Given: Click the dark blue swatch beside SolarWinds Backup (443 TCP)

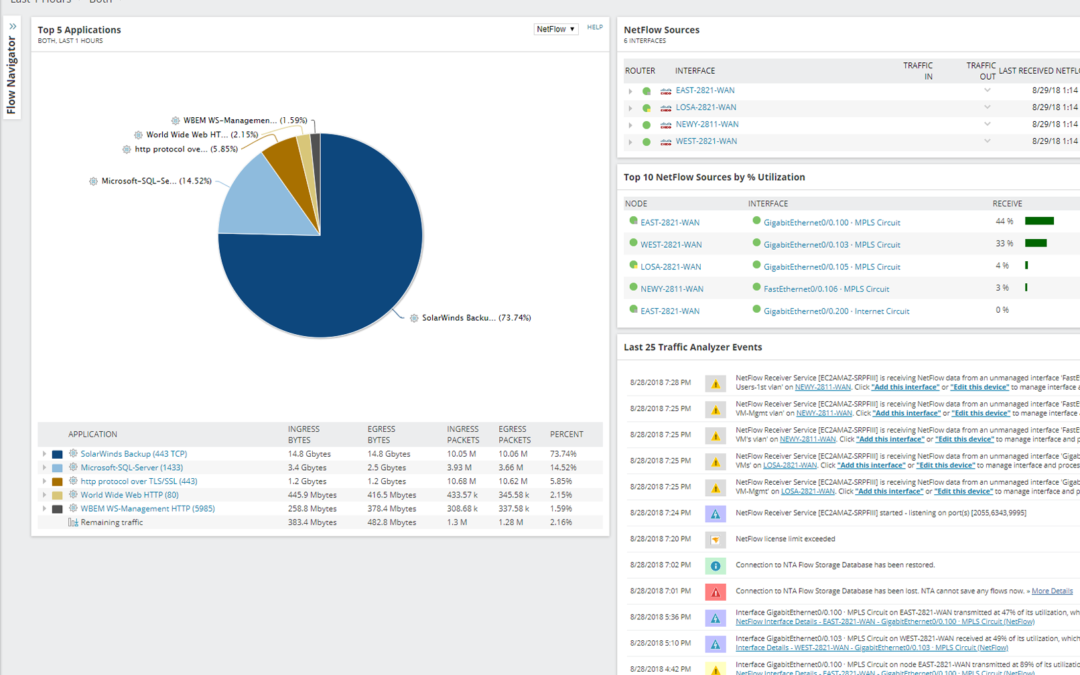Looking at the screenshot, I should pos(57,455).
